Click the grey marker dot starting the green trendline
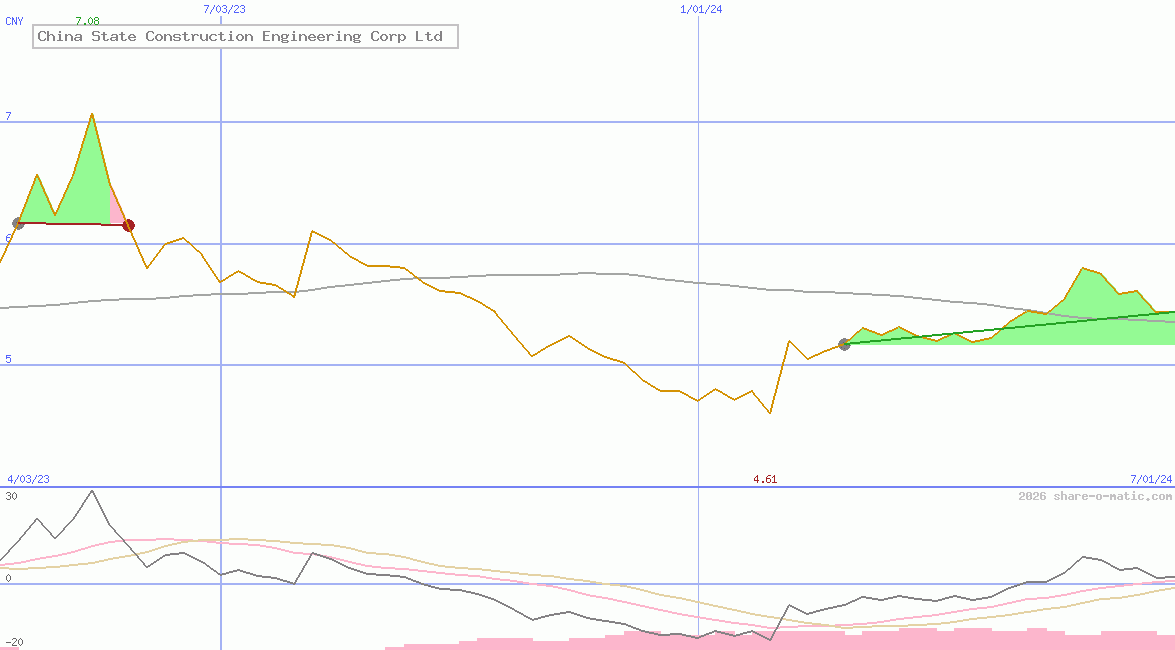Screen dimensions: 1175x650 pos(844,344)
